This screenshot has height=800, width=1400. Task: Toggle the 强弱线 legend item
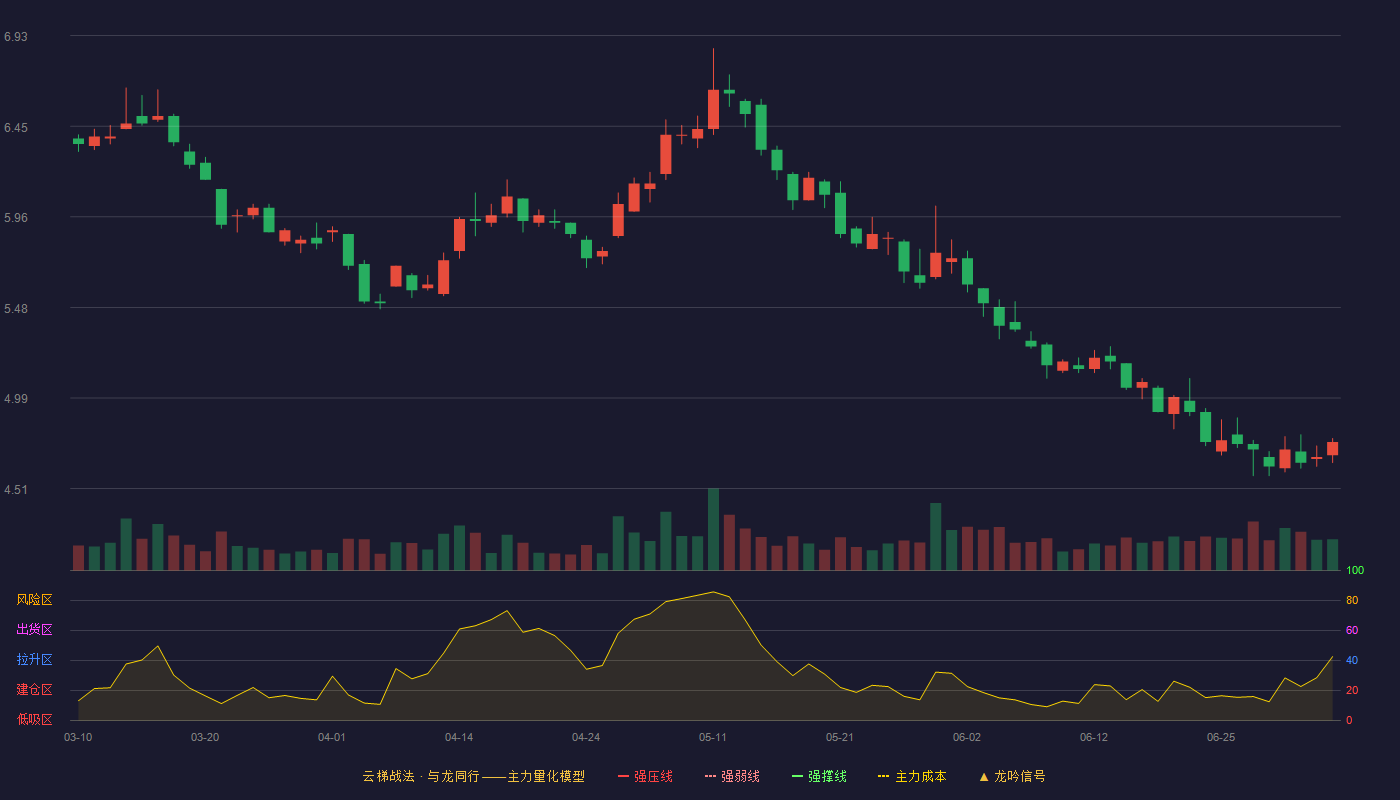pos(732,776)
